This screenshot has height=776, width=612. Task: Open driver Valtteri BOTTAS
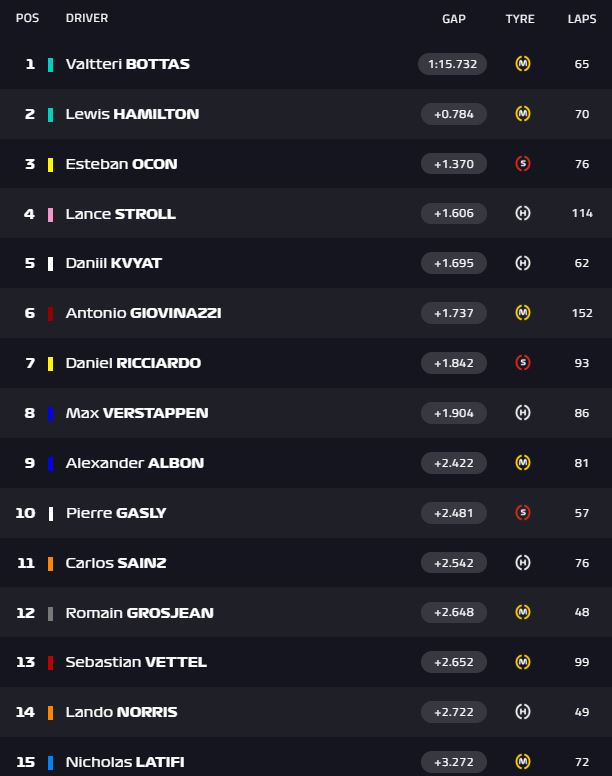[x=127, y=64]
